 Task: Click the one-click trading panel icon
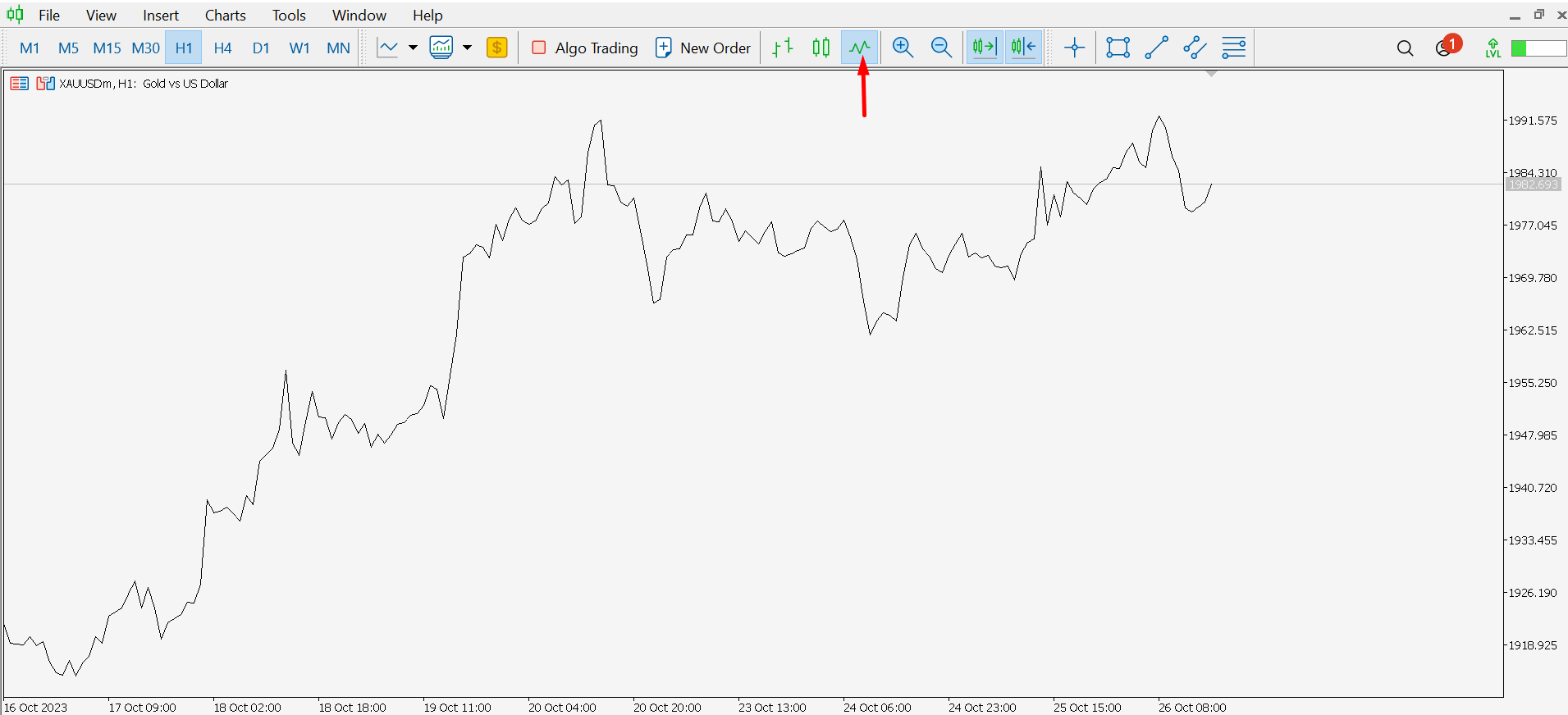point(45,84)
